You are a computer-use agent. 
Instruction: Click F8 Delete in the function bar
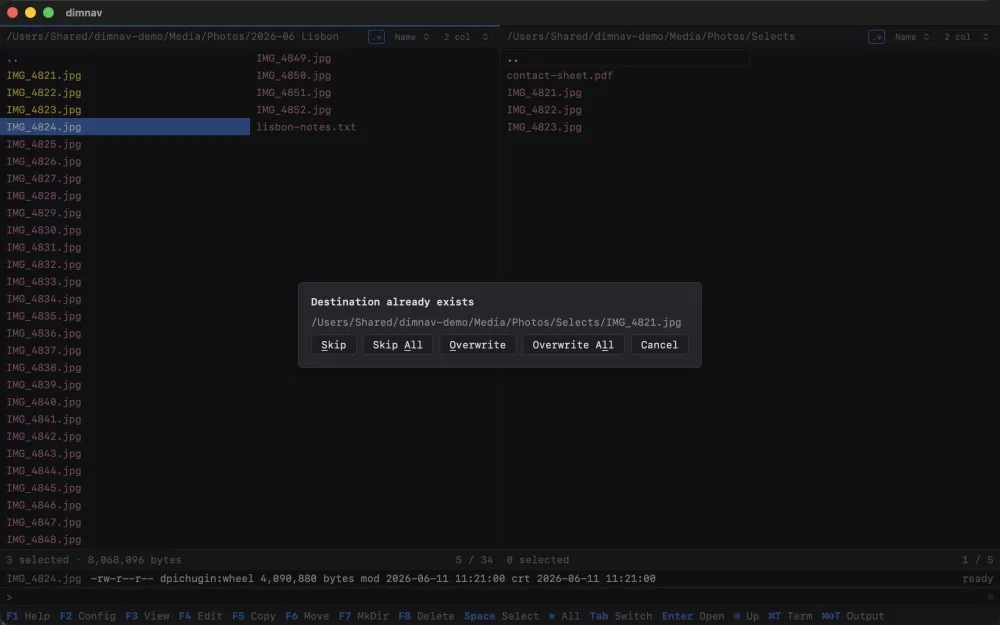[426, 616]
